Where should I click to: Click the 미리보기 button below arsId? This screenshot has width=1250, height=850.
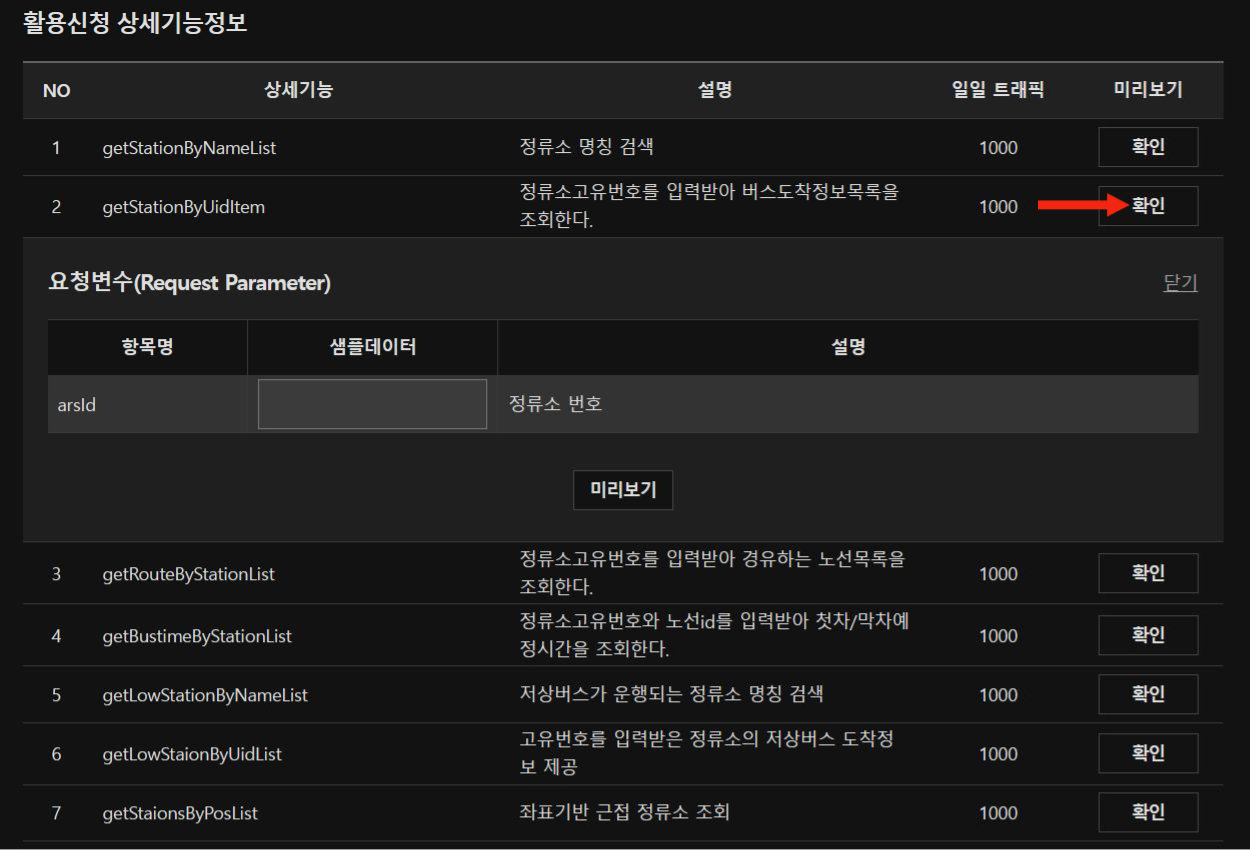point(623,490)
